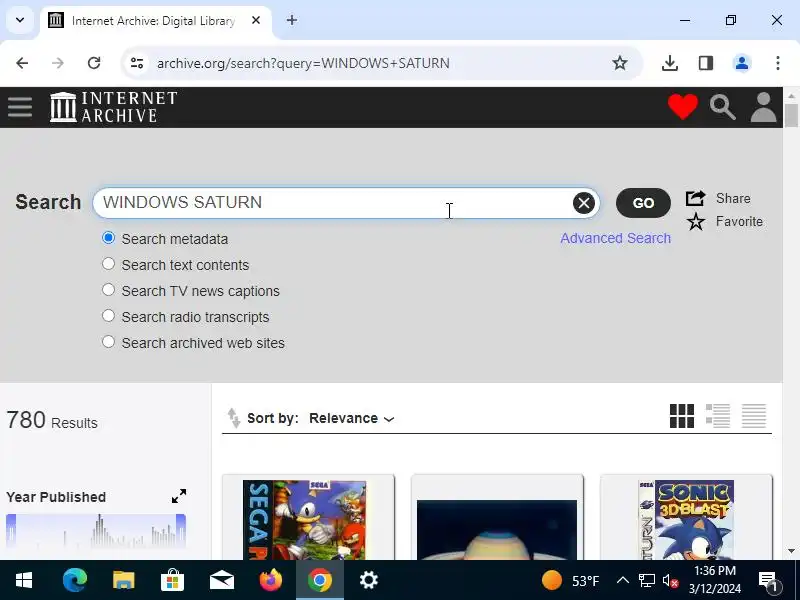800x600 pixels.
Task: Close the Internet Archive tab
Action: click(256, 20)
